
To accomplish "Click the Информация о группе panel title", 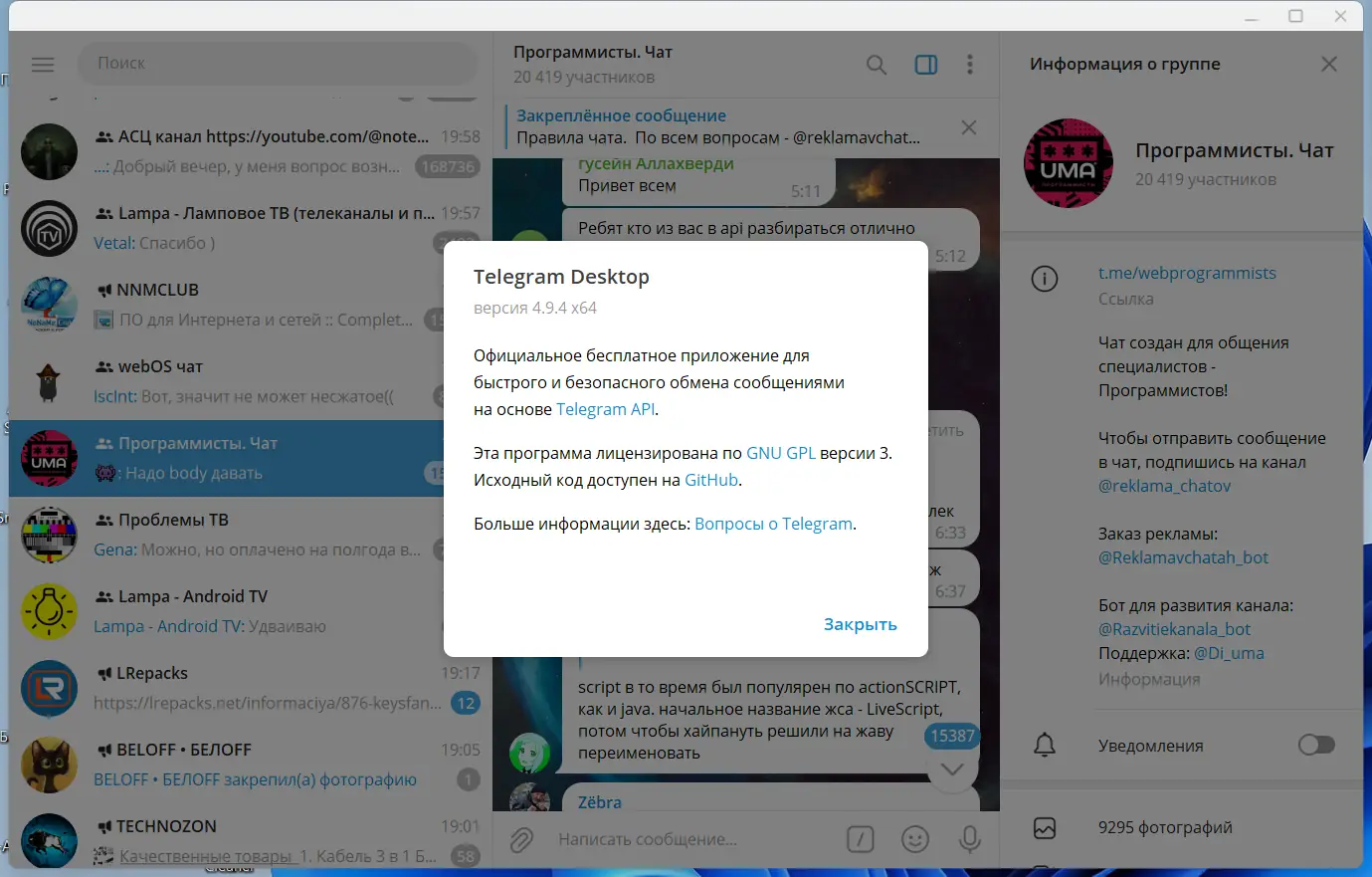I will [1125, 64].
